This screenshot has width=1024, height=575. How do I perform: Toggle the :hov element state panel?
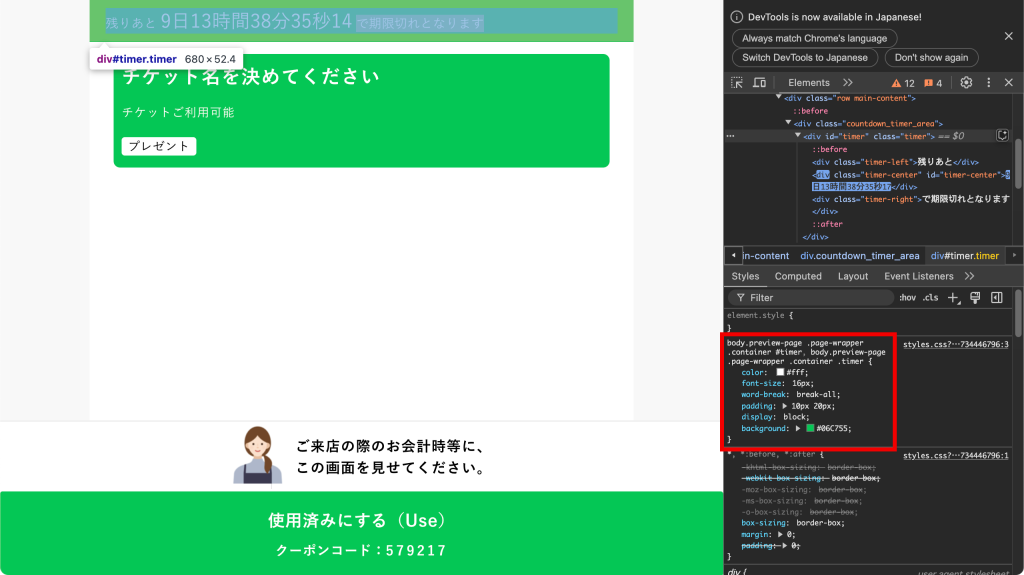click(x=907, y=298)
